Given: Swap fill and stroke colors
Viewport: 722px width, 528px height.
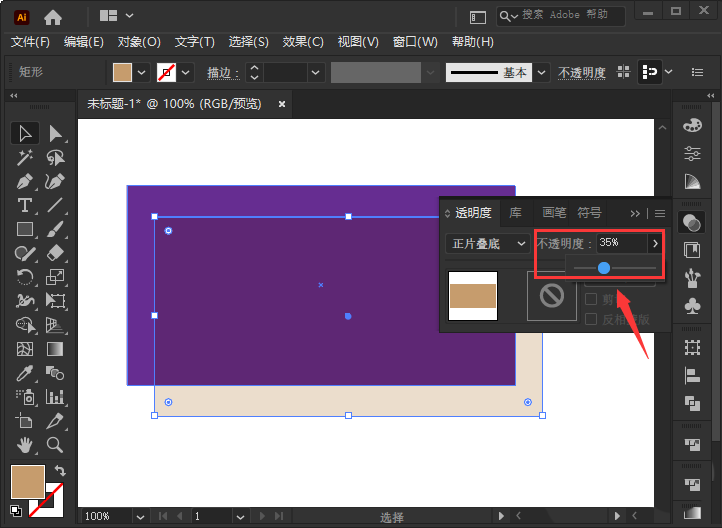Looking at the screenshot, I should (60, 470).
